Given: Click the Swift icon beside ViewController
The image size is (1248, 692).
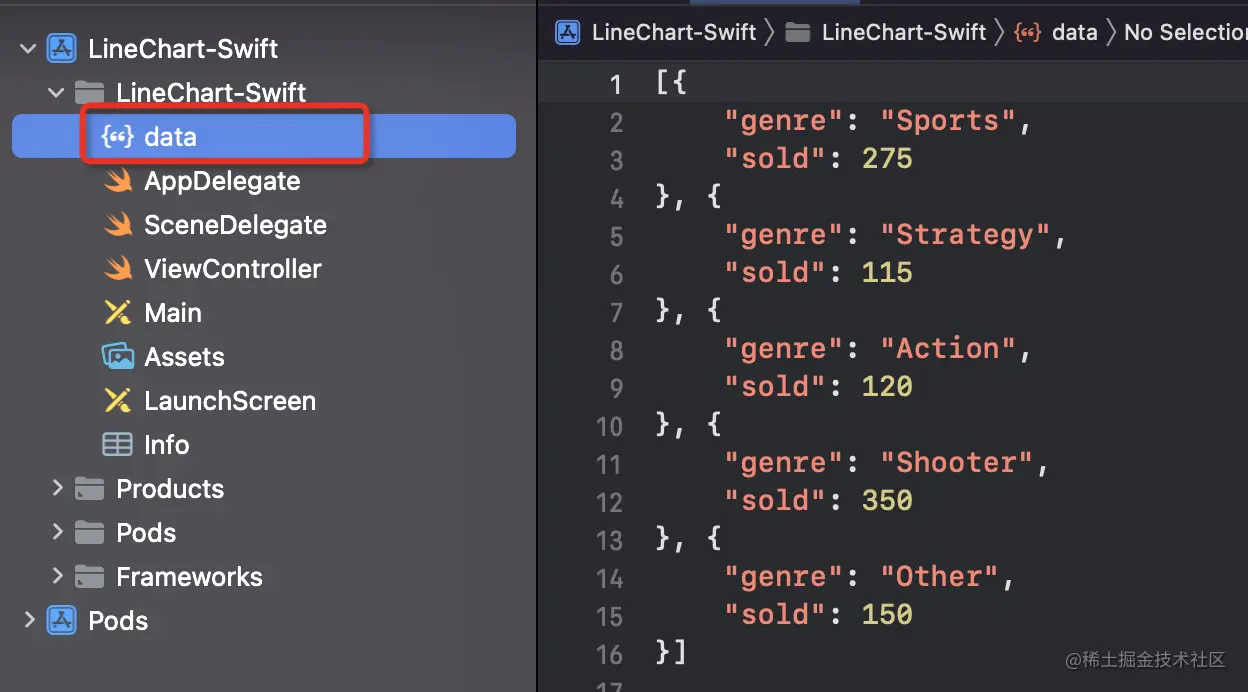Looking at the screenshot, I should pos(118,269).
